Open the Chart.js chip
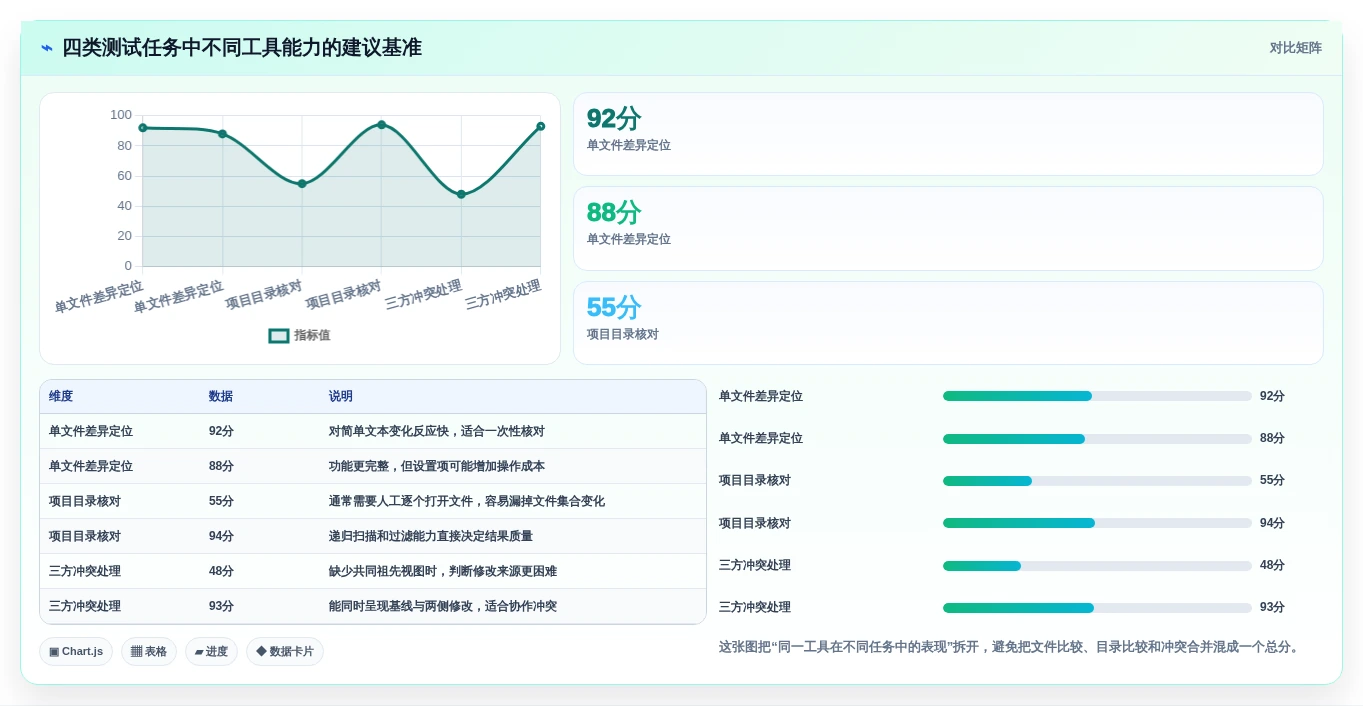This screenshot has height=706, width=1363. 76,652
